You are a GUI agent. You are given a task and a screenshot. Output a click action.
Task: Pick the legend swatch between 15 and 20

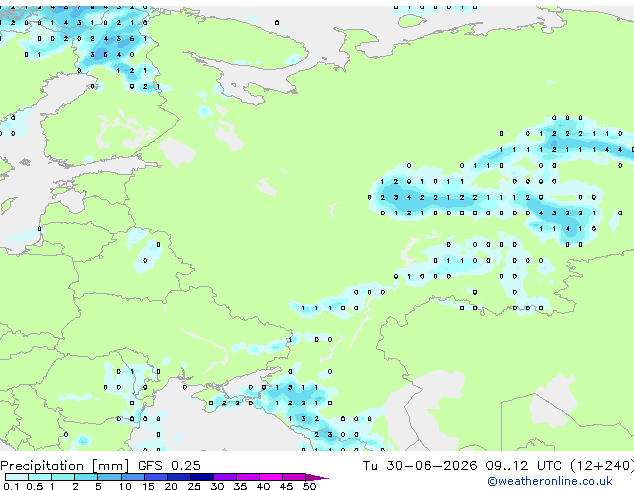(156, 477)
